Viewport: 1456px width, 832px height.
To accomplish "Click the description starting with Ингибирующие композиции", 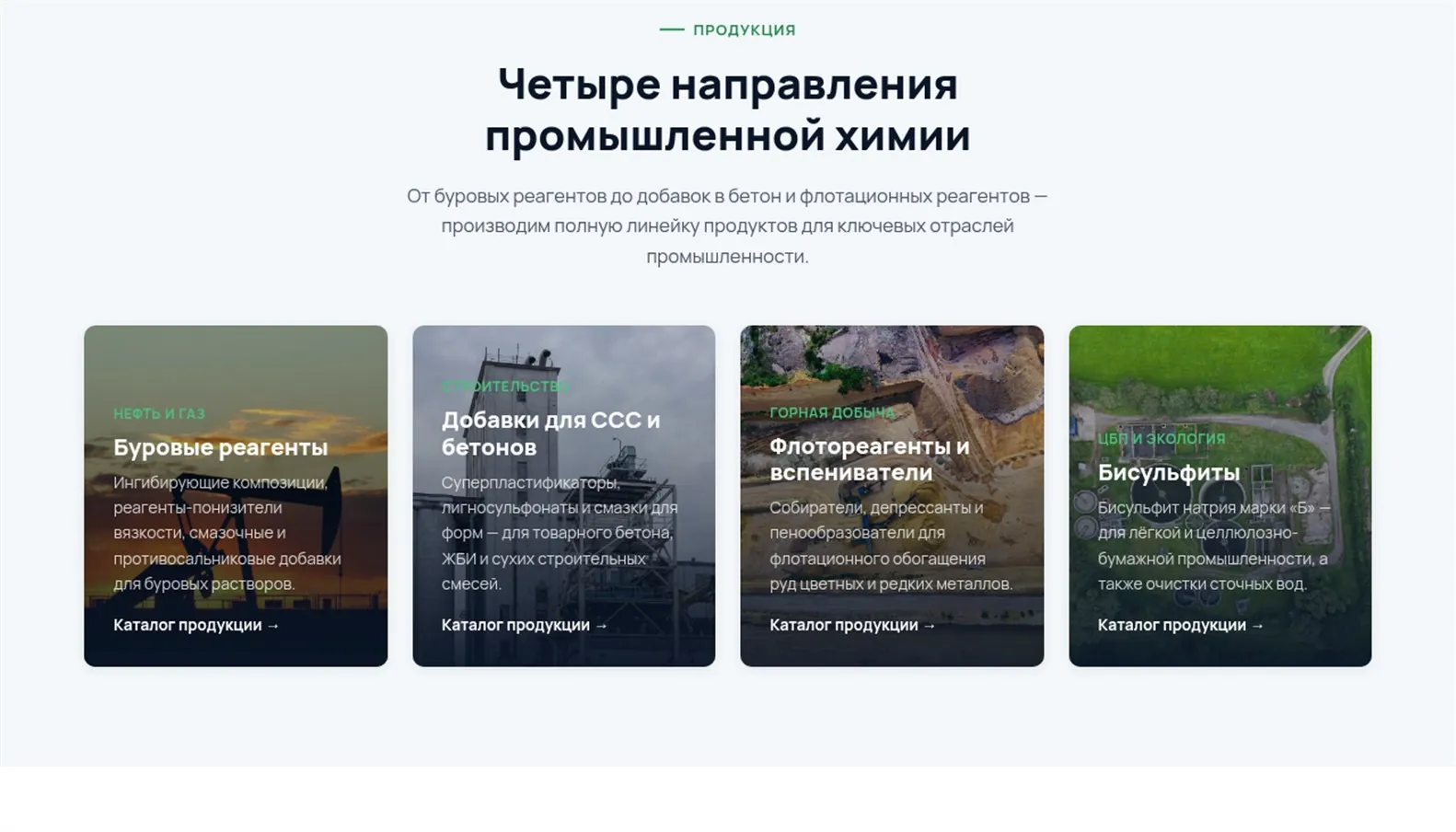I will point(227,533).
